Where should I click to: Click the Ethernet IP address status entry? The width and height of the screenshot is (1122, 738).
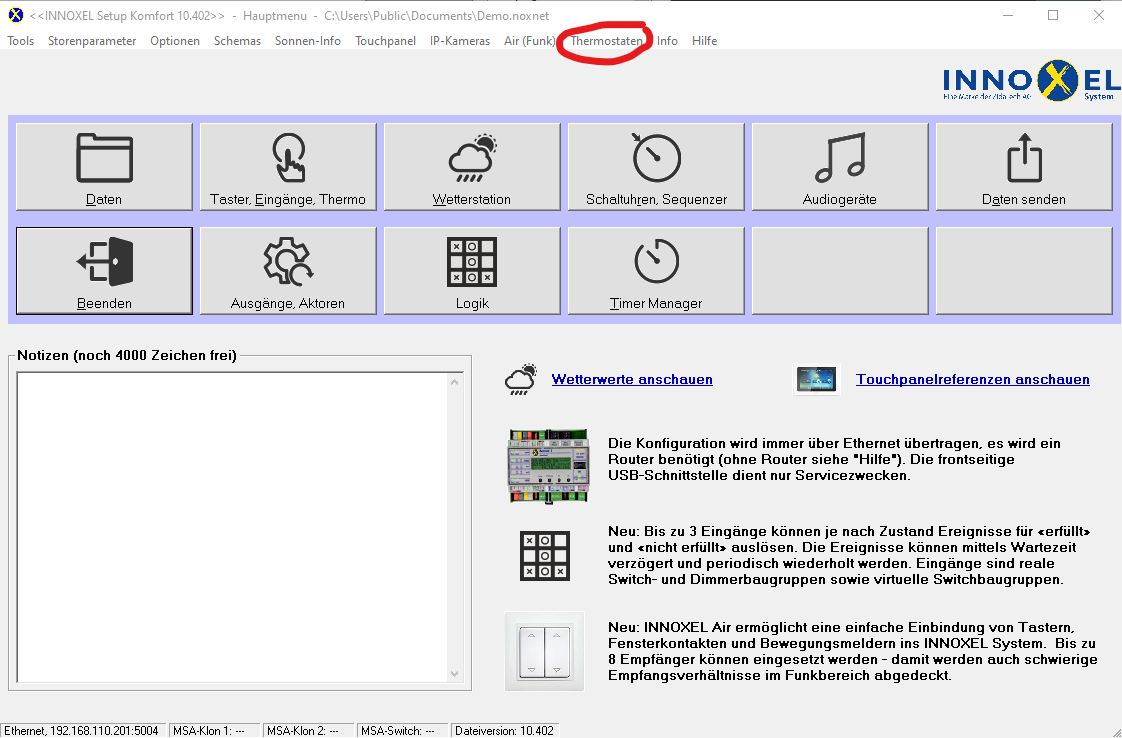coord(82,731)
